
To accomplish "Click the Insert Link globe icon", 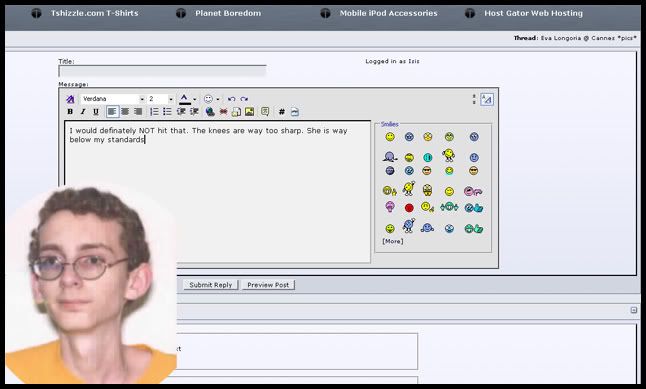I will point(210,112).
